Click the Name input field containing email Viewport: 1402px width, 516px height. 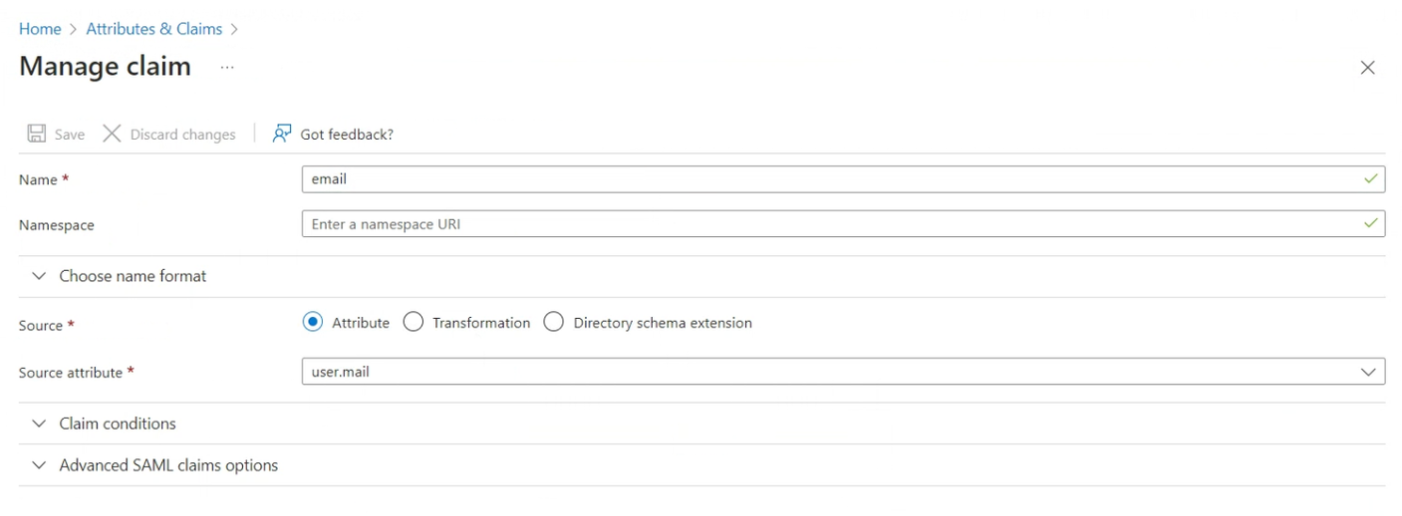click(843, 179)
